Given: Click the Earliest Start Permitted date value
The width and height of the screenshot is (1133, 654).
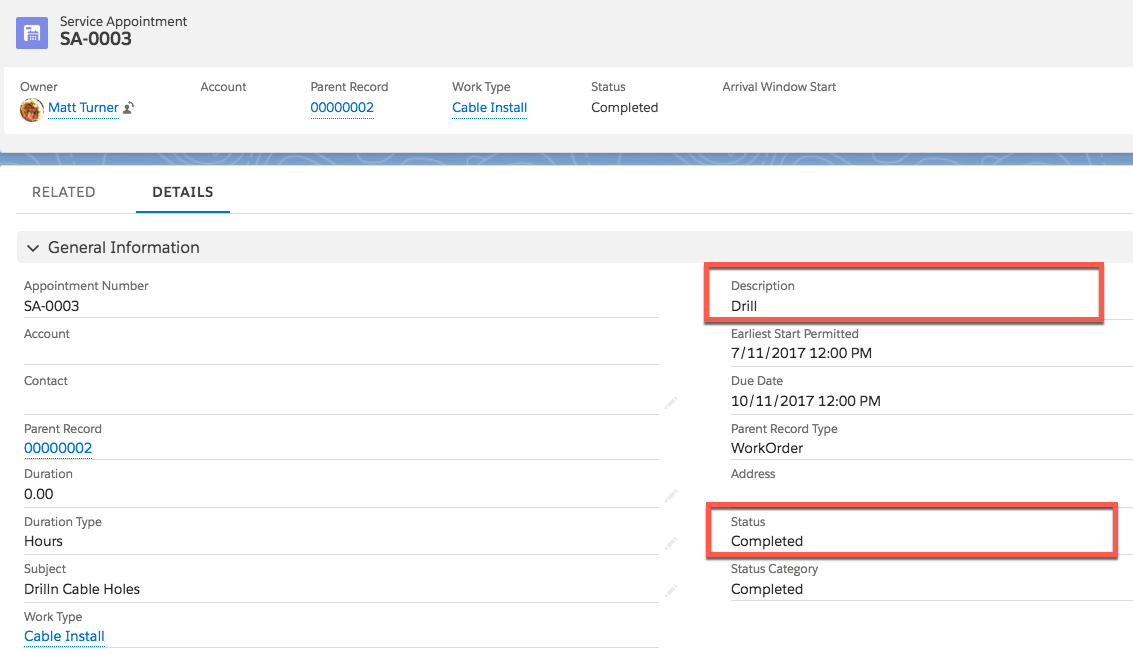Looking at the screenshot, I should point(801,353).
